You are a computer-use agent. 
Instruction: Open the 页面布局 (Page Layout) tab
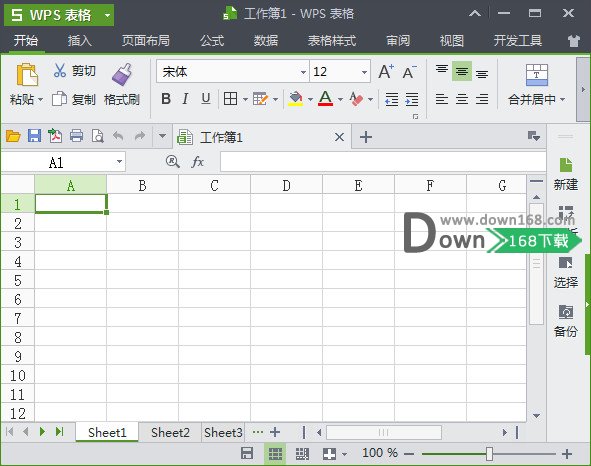[145, 40]
